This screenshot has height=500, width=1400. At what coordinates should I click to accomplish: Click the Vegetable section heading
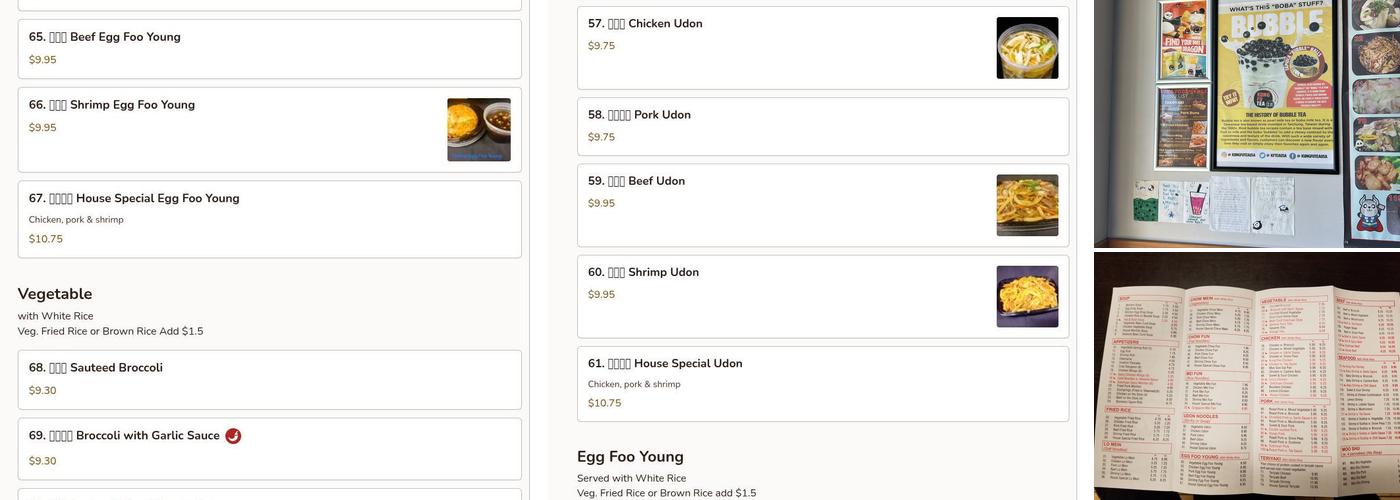pos(55,294)
